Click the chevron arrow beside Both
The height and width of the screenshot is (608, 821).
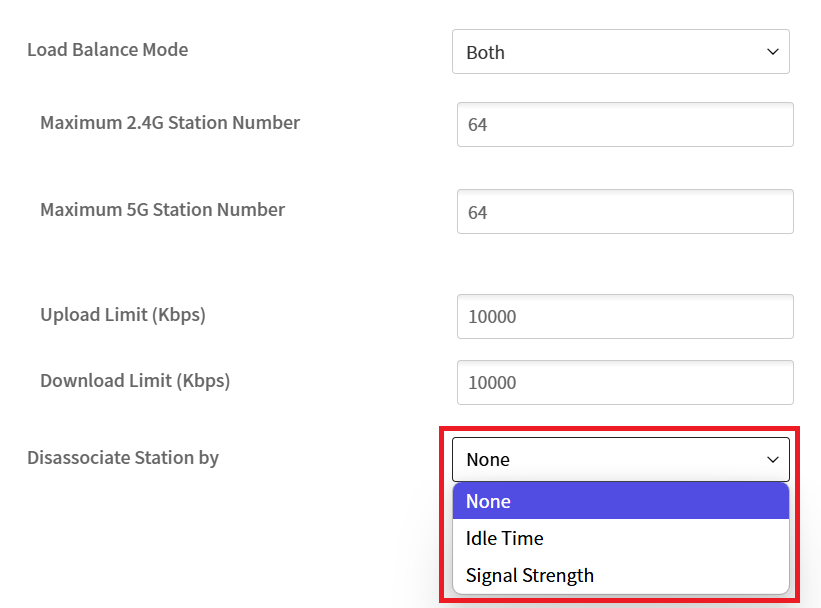(772, 52)
